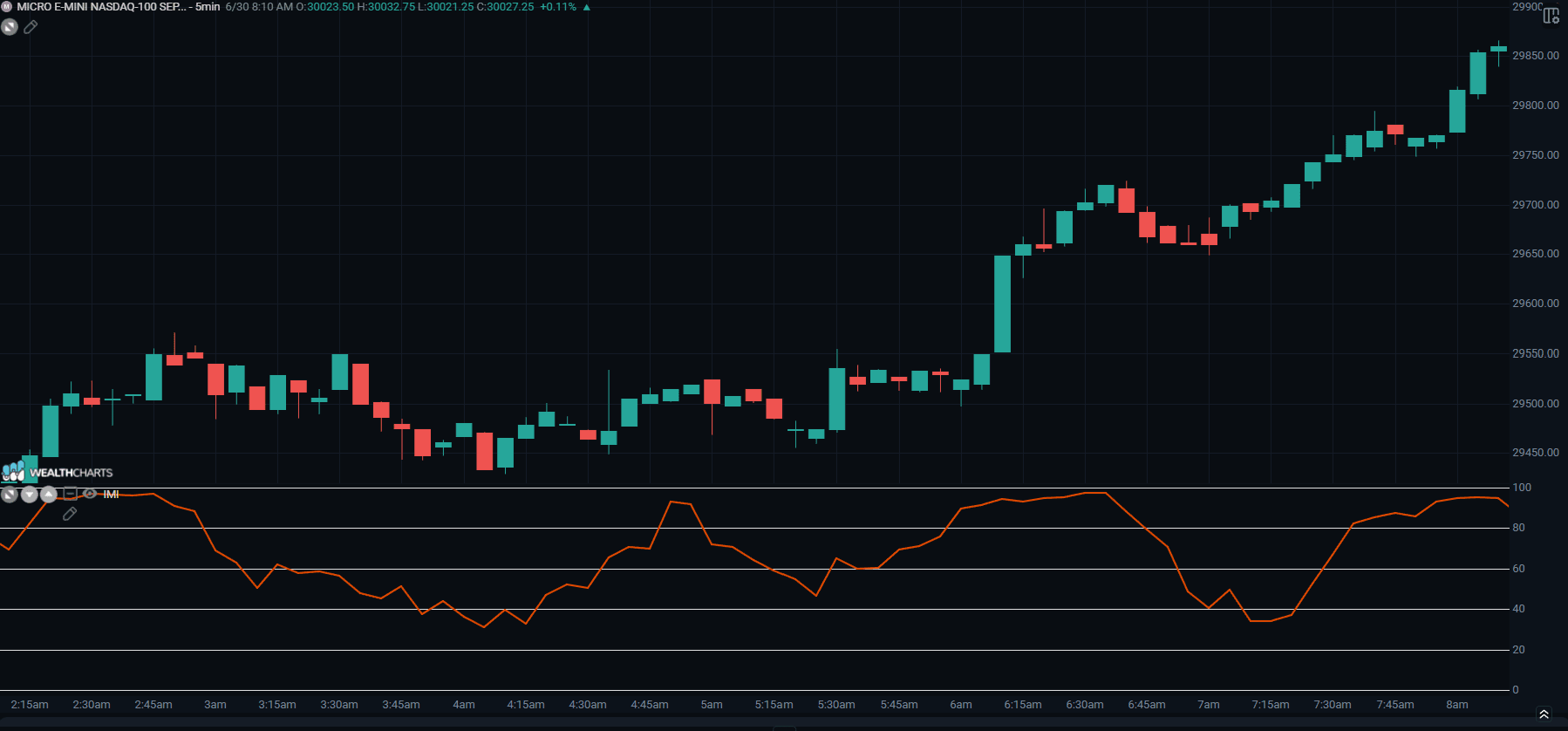Click the orange IMI line peak near 6:30am
Screen dimensions: 1568x731
tap(1095, 493)
